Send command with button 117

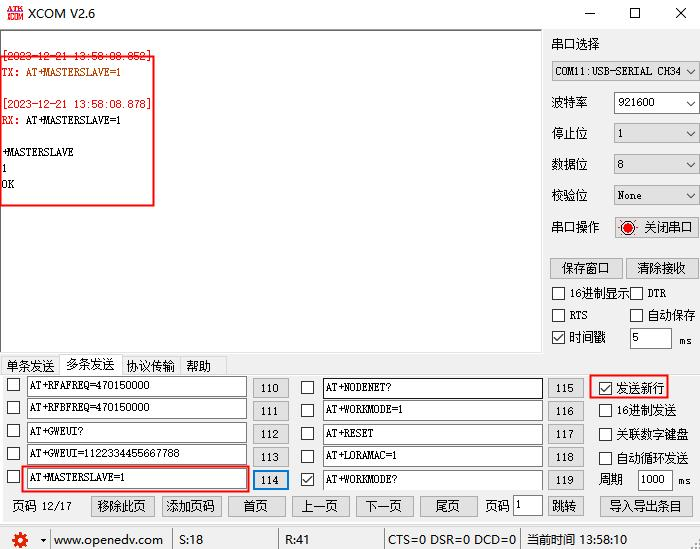point(566,434)
